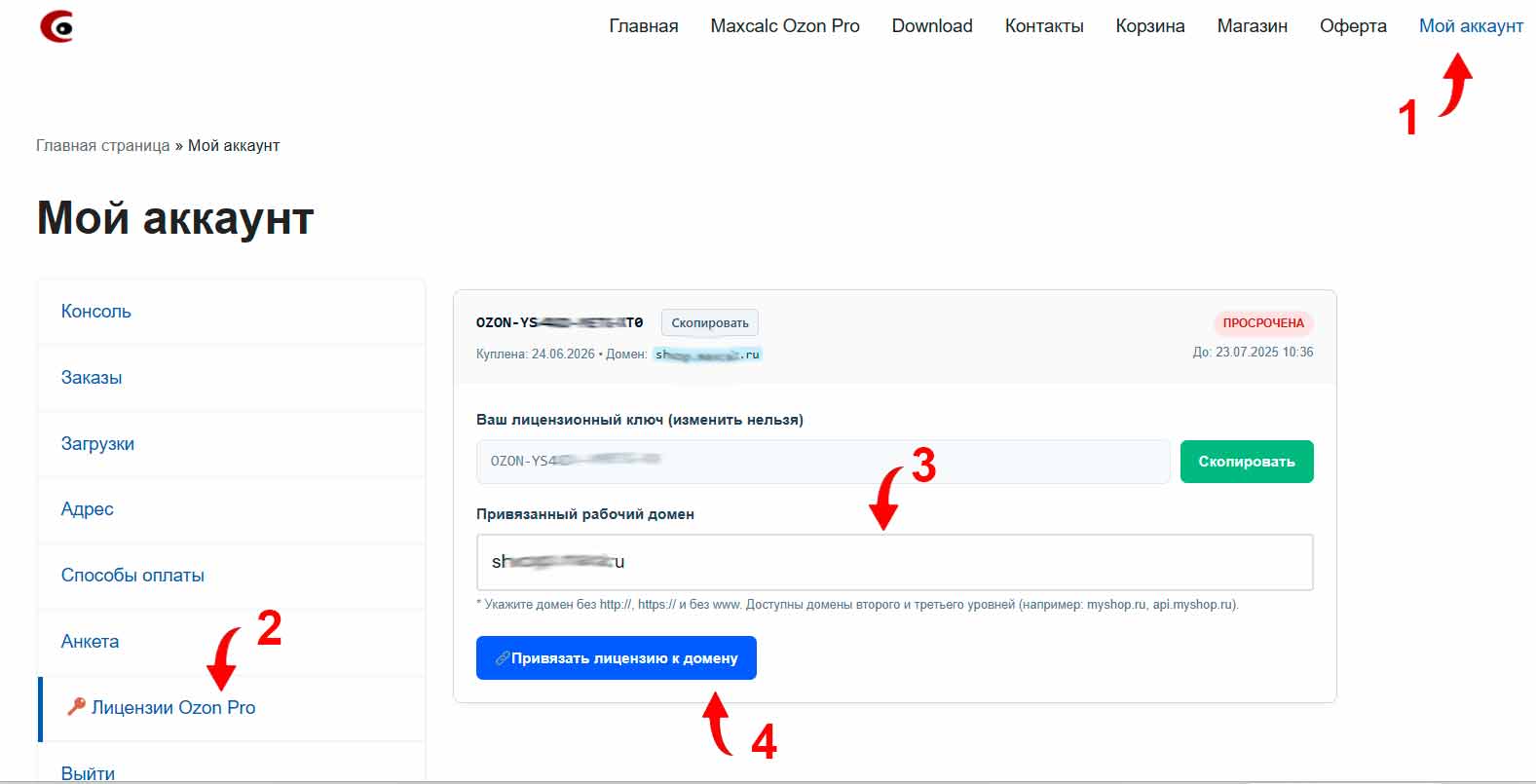Click the key icon beside Лицензии Ozon Pro
Screen dimensions: 1536x784
[76, 706]
